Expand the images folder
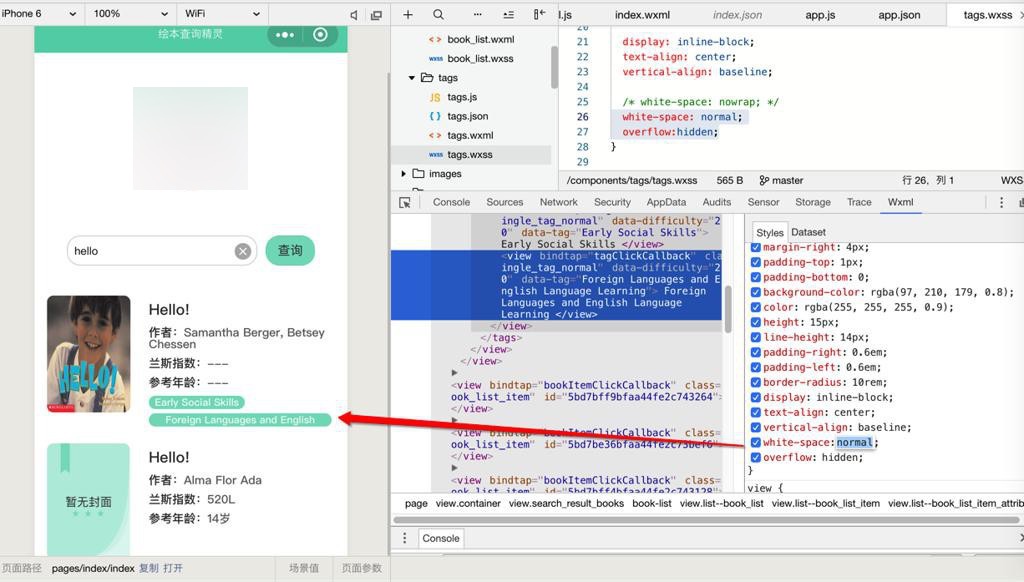 pyautogui.click(x=403, y=174)
